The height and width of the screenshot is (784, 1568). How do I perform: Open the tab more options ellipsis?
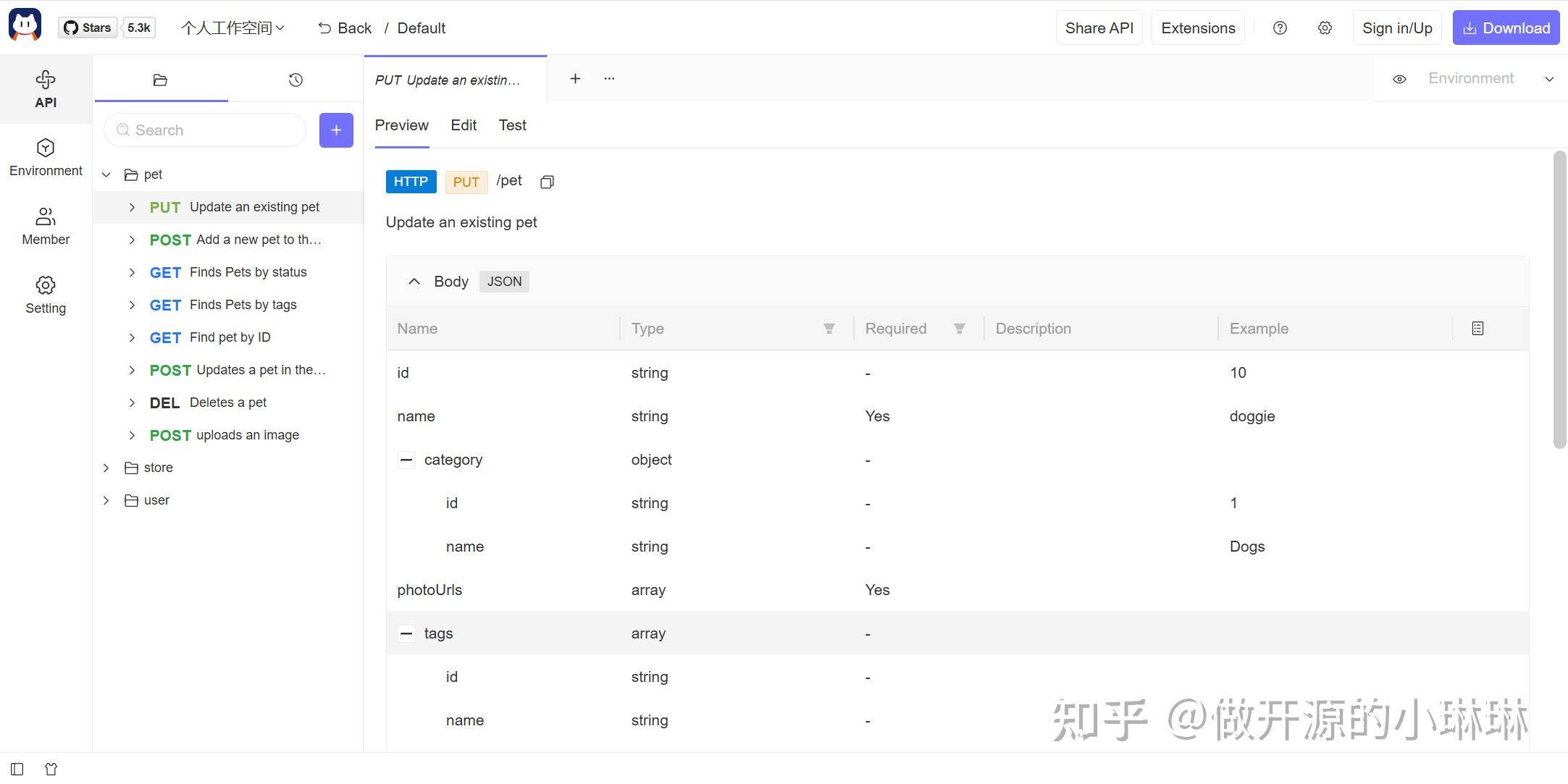click(609, 78)
